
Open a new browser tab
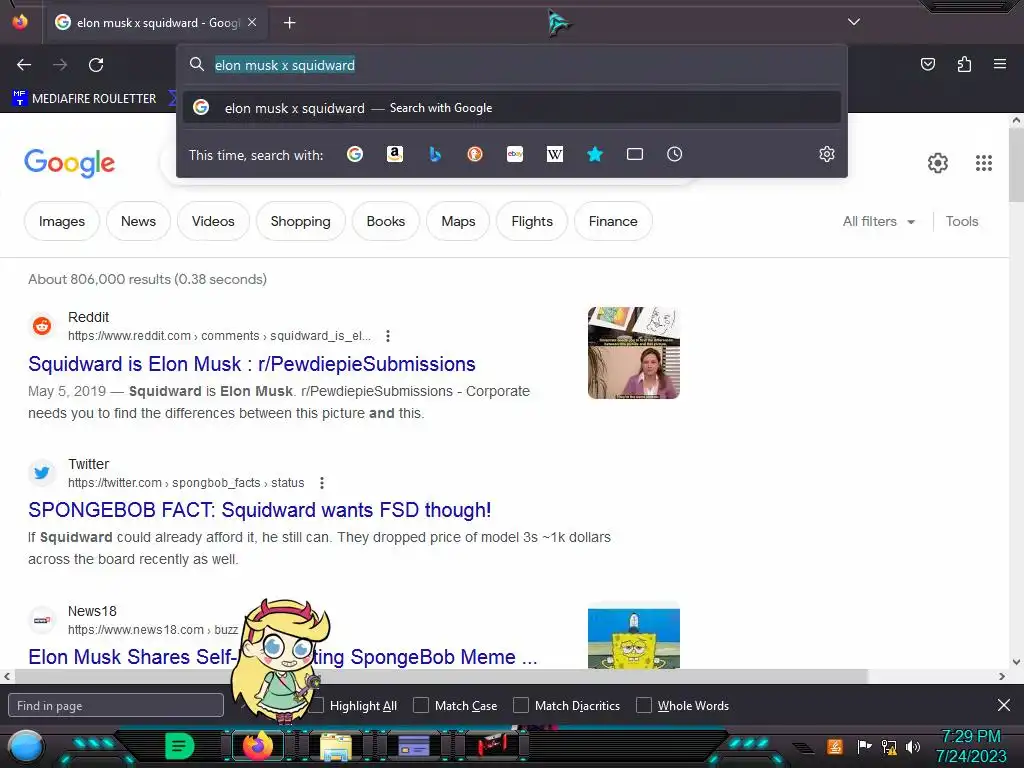tap(289, 23)
